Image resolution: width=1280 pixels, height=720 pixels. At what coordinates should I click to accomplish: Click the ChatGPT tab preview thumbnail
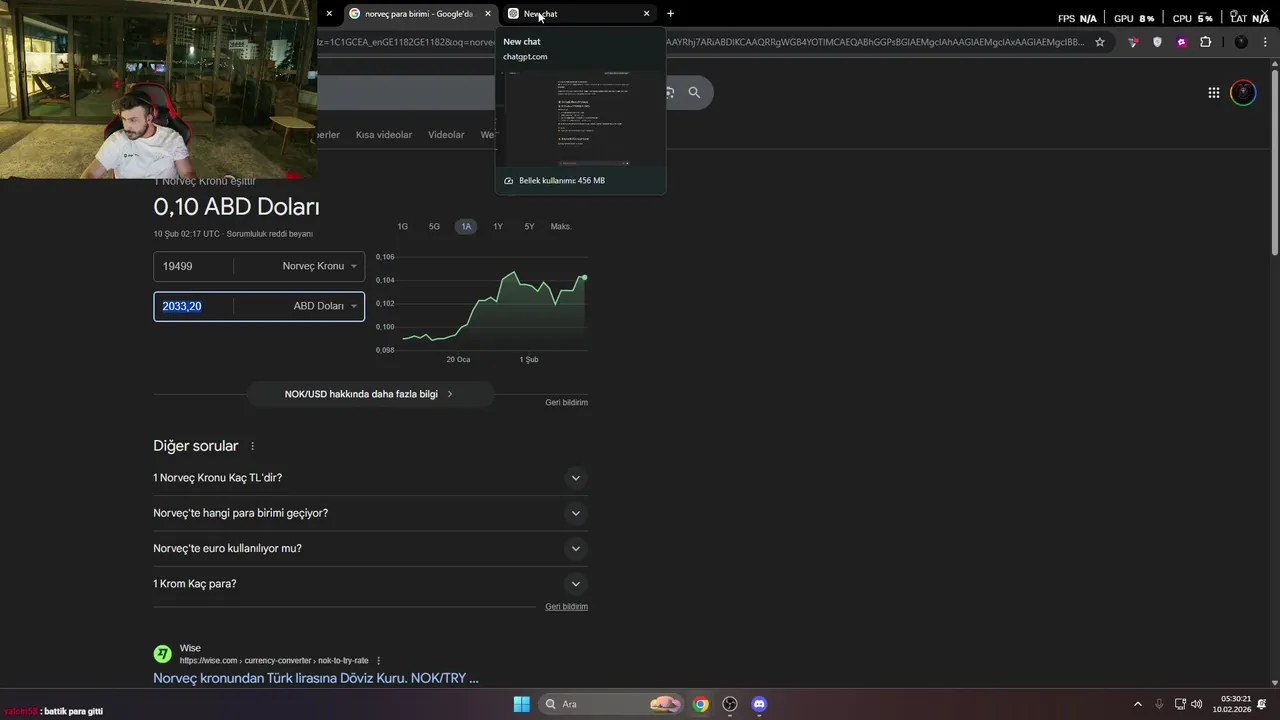pyautogui.click(x=581, y=118)
